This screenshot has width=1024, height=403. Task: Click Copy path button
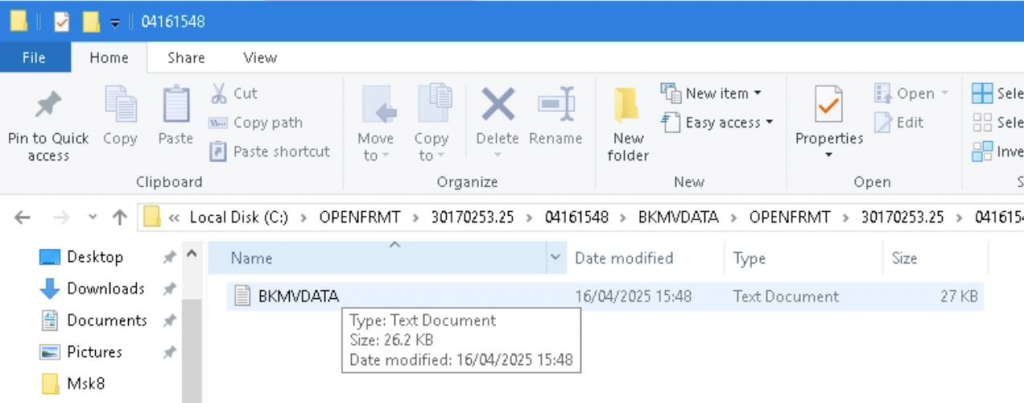point(256,123)
